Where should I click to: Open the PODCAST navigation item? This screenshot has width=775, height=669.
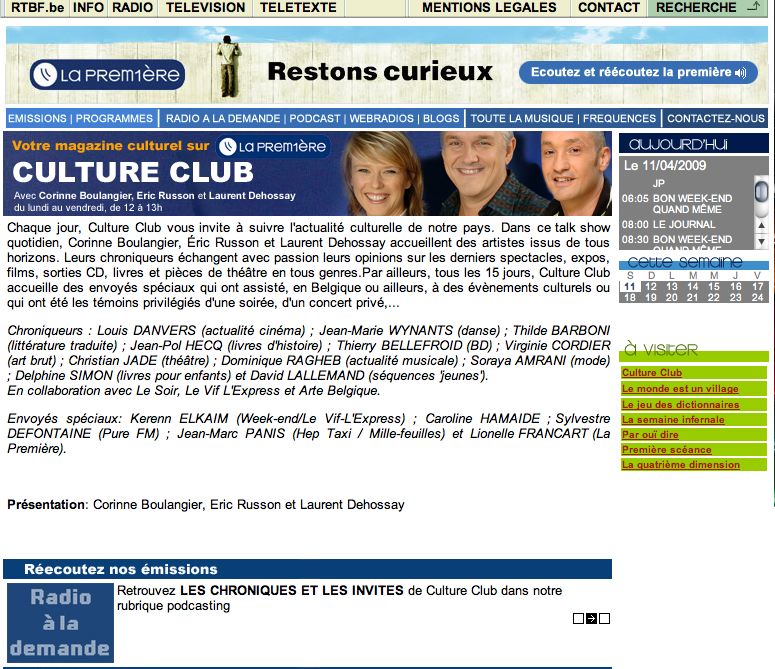tap(315, 118)
